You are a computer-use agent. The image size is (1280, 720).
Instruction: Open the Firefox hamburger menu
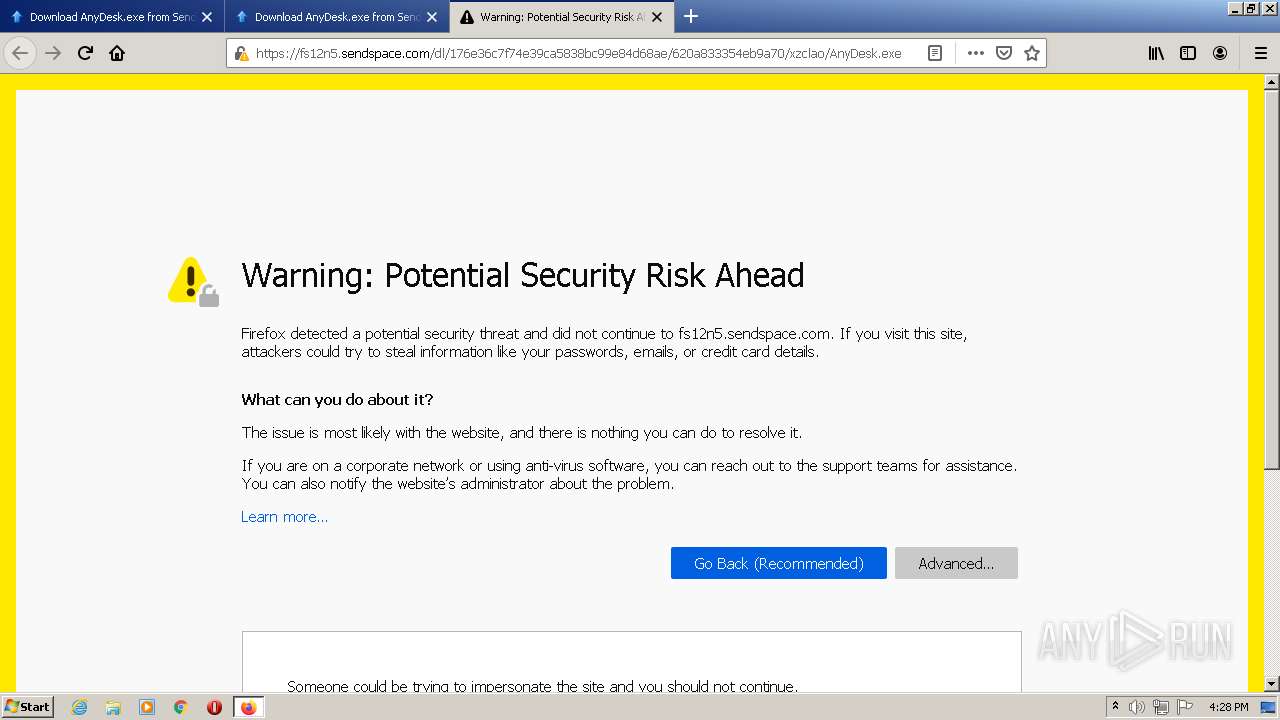[x=1260, y=53]
